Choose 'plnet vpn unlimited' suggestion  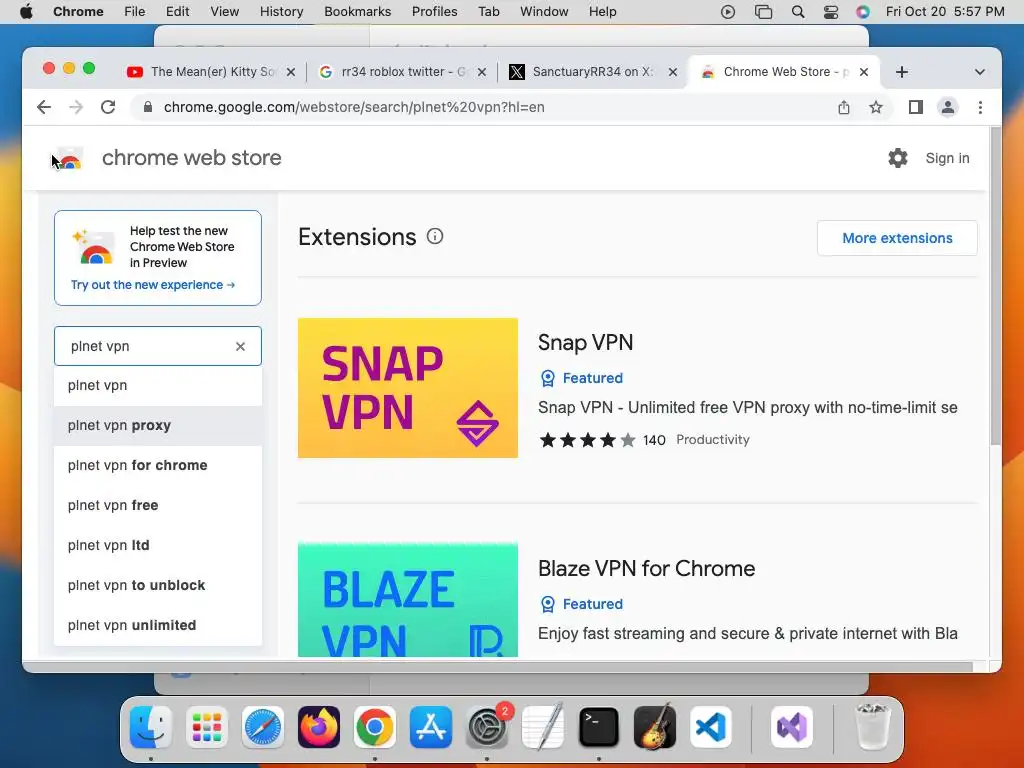click(x=158, y=625)
